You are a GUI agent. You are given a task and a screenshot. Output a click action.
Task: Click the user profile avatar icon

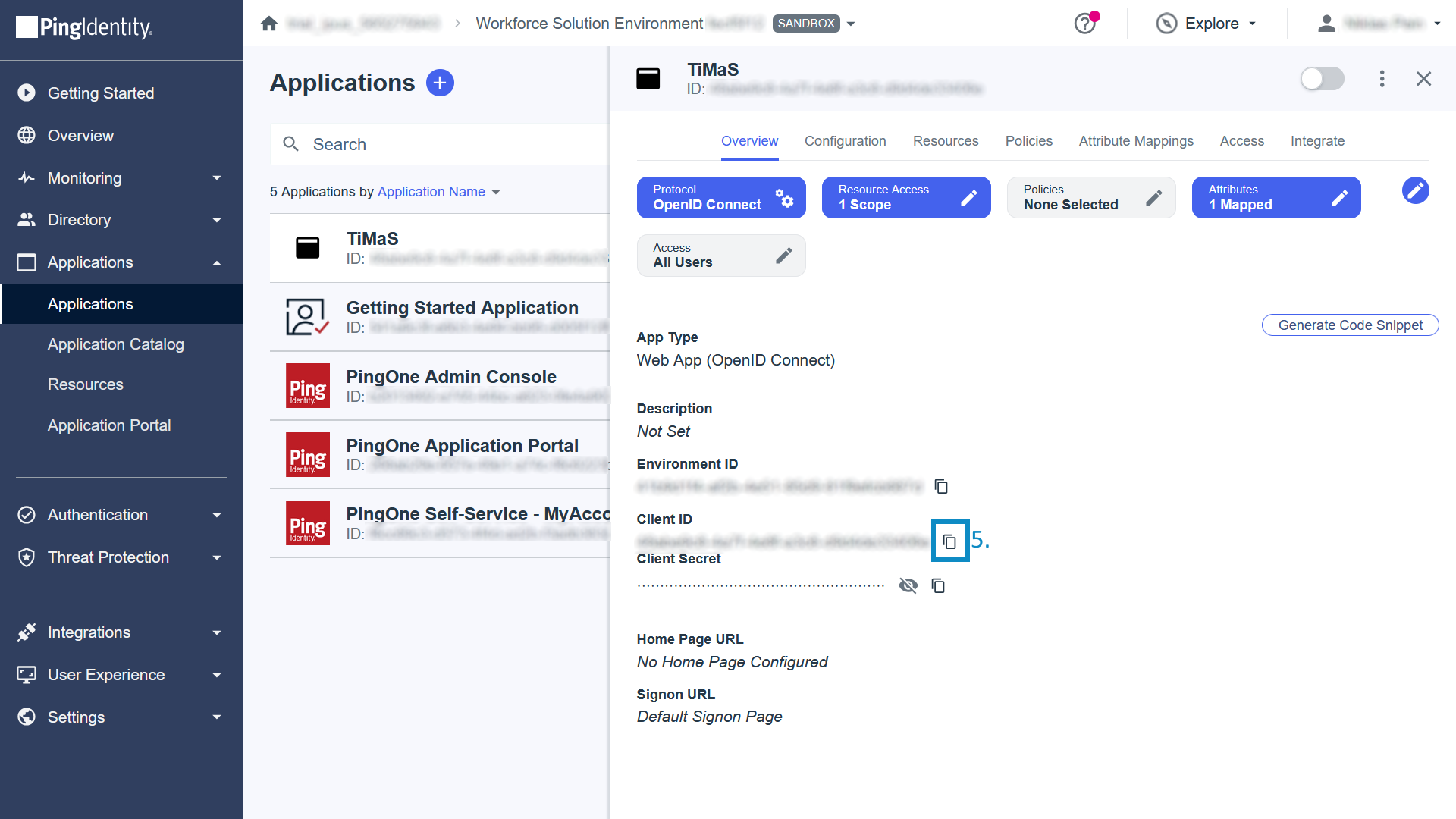pos(1326,24)
